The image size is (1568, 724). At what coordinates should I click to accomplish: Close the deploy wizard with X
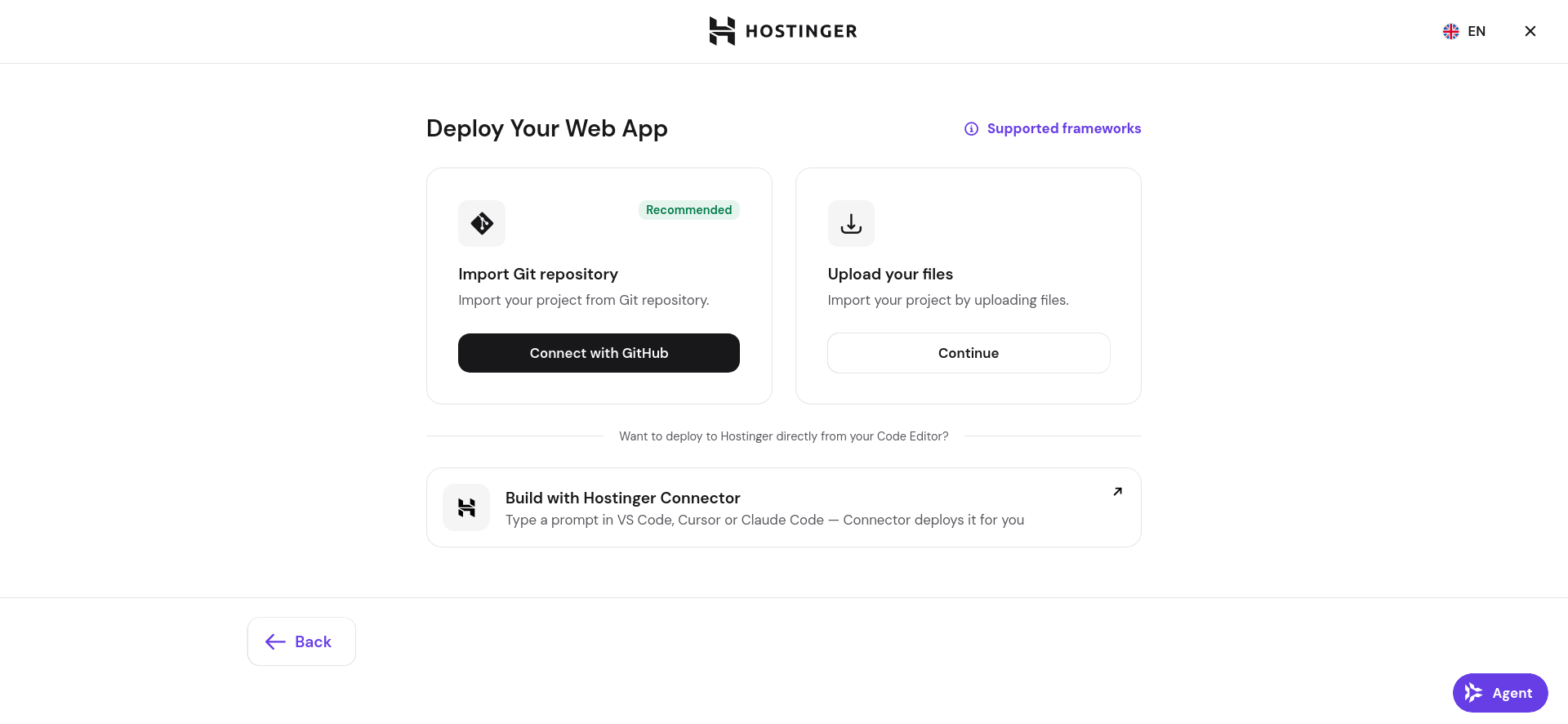click(x=1530, y=31)
